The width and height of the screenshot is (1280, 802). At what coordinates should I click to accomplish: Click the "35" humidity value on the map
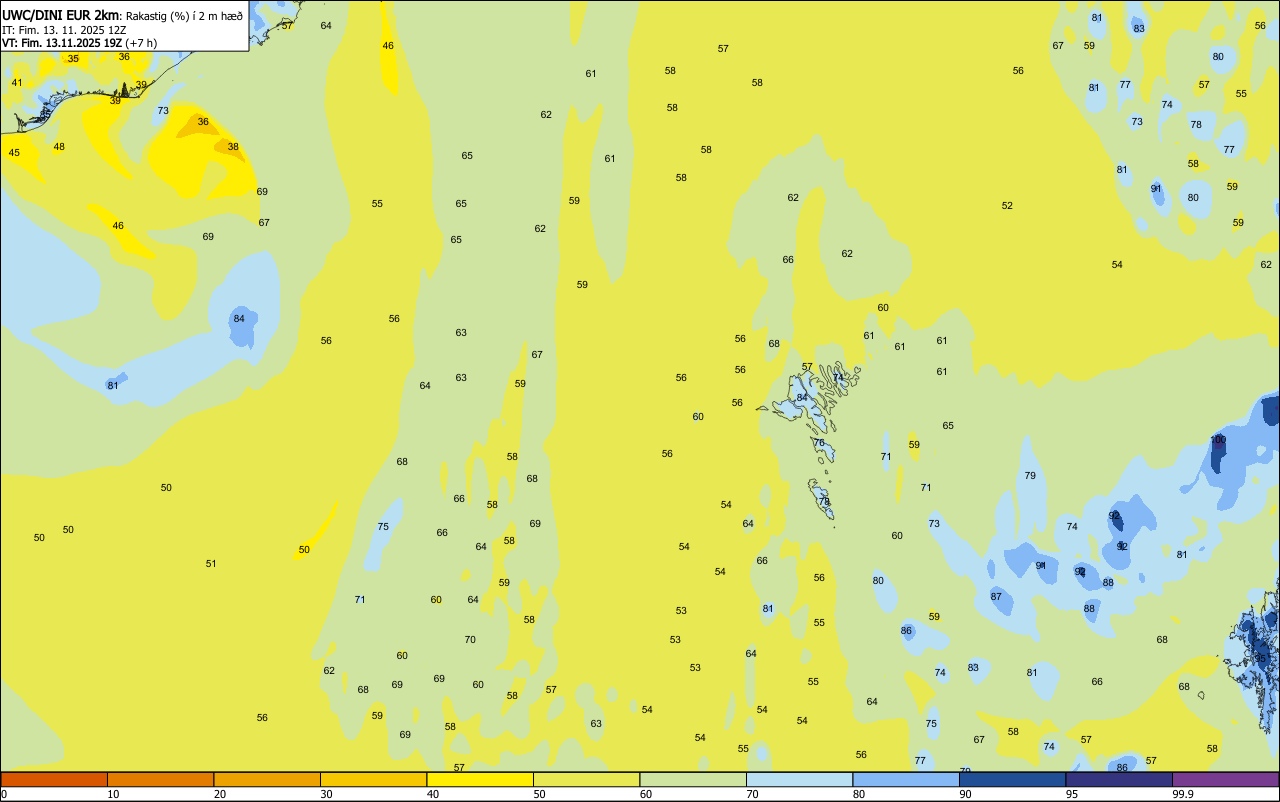click(x=73, y=59)
